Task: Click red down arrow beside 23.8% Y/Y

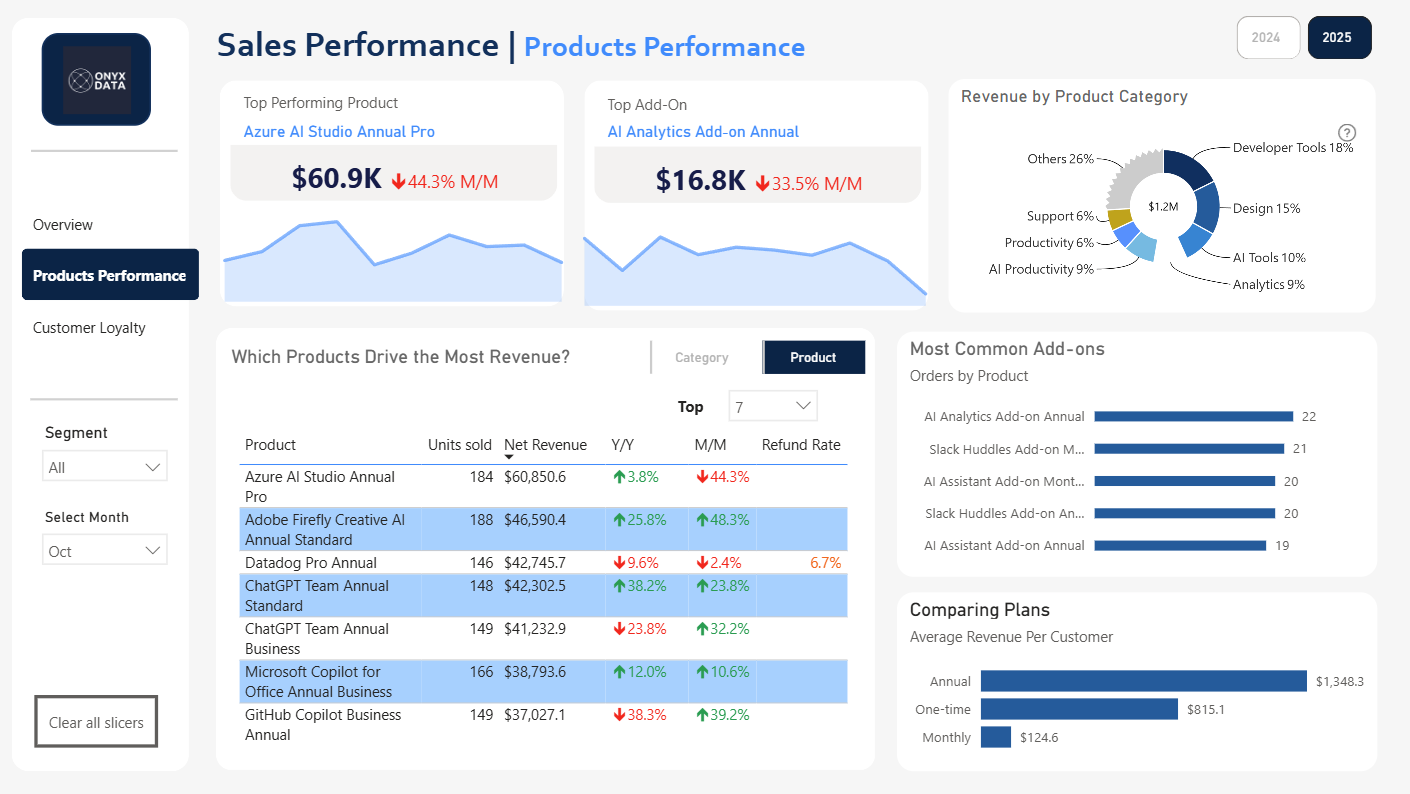Action: coord(618,629)
